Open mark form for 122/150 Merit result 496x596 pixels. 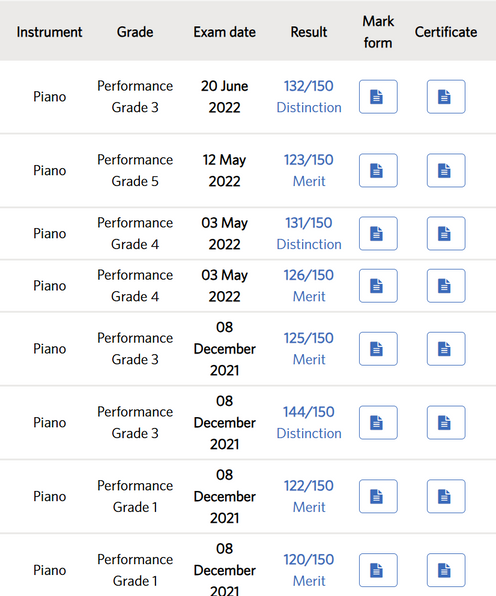[x=378, y=496]
